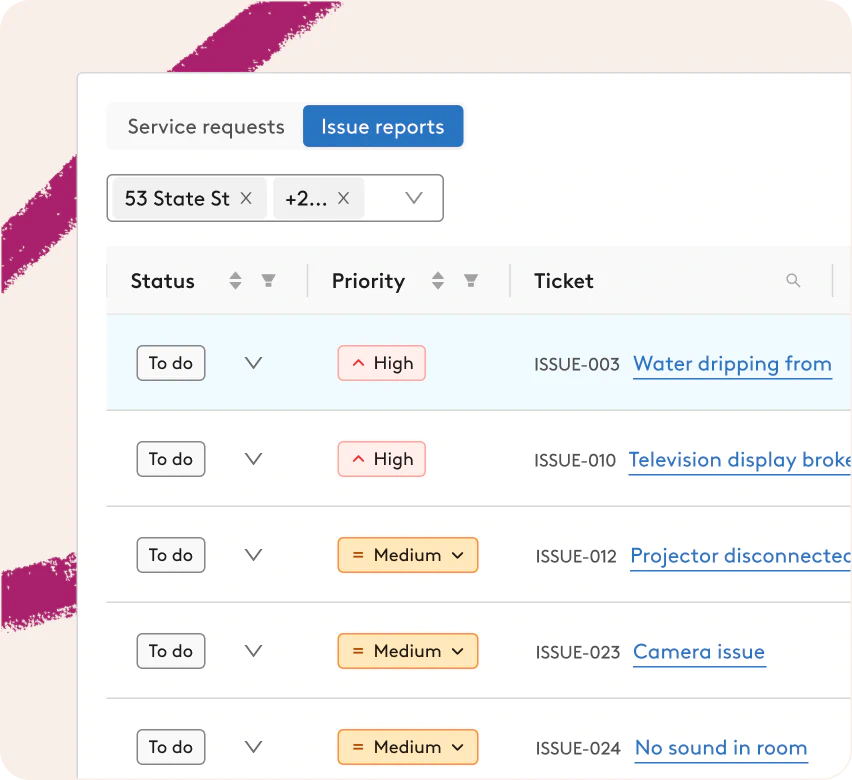Click the Status column header label
The height and width of the screenshot is (780, 852).
(x=162, y=281)
